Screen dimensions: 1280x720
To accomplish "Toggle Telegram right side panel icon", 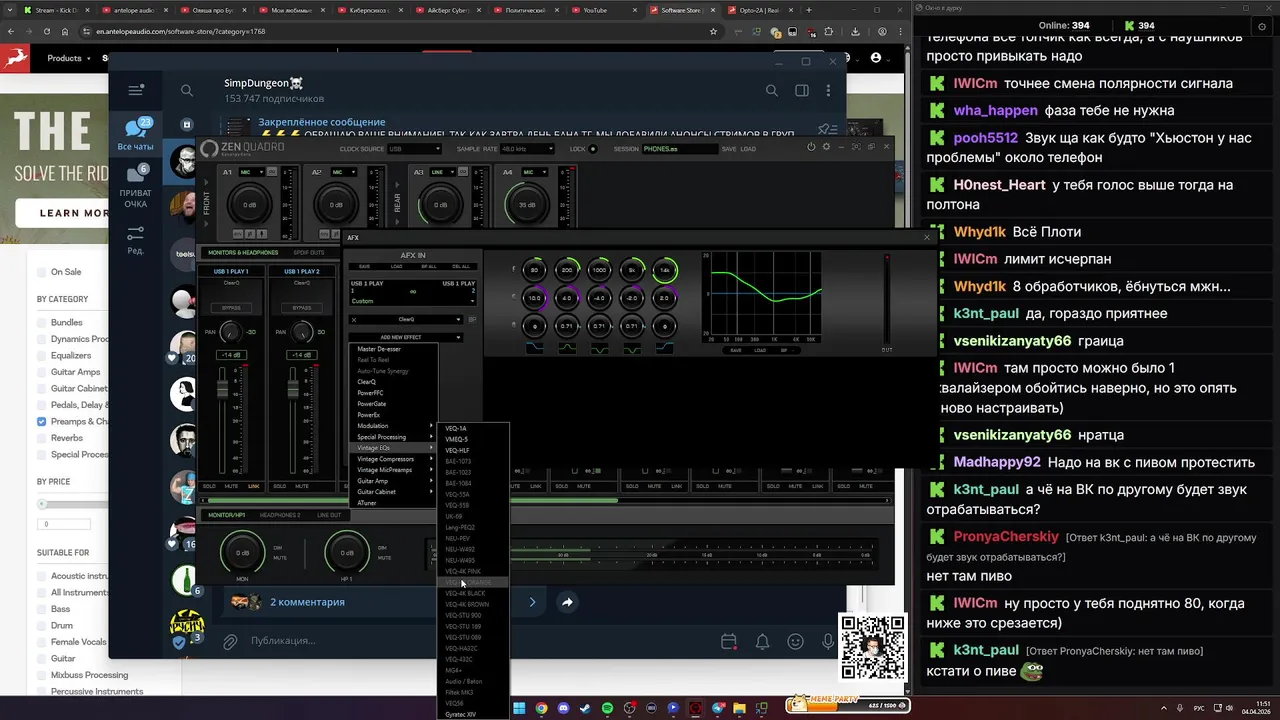I will click(x=801, y=90).
